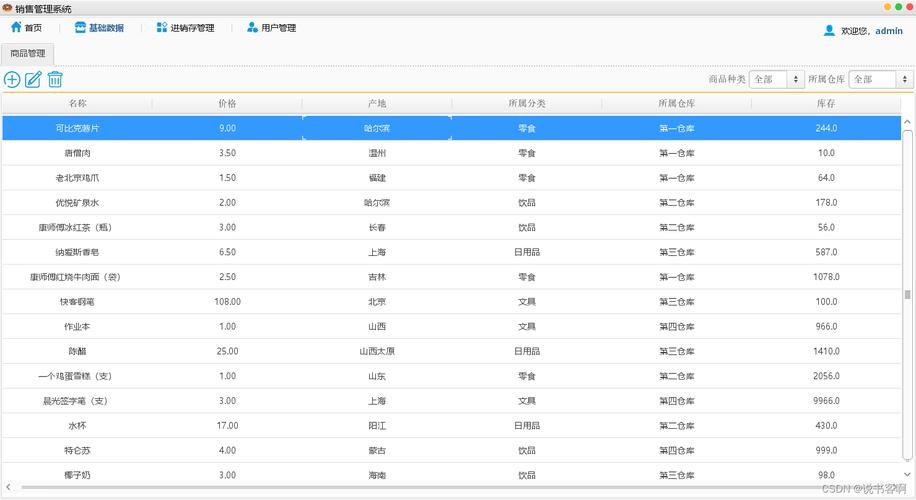Sort by the 价格 column header
This screenshot has width=916, height=500.
(x=227, y=103)
